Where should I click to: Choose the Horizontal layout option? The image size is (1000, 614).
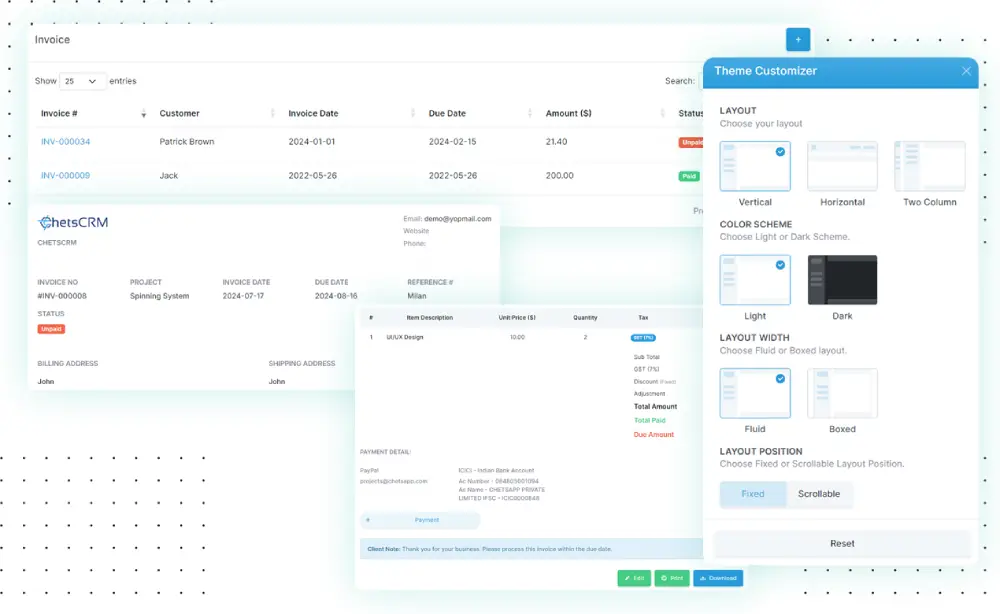tap(842, 166)
